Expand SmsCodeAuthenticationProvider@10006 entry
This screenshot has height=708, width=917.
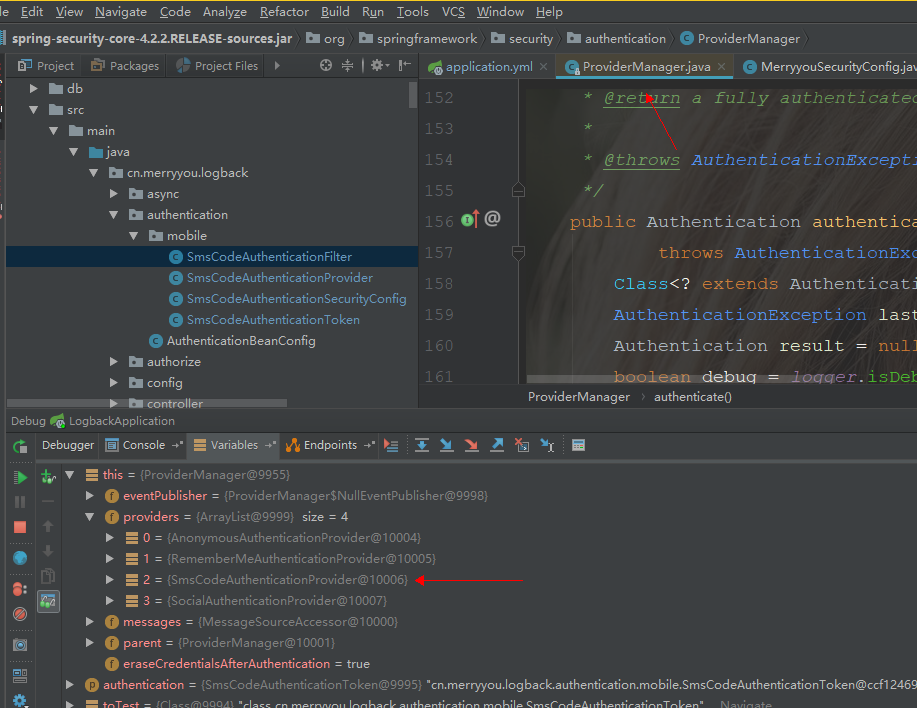(109, 579)
